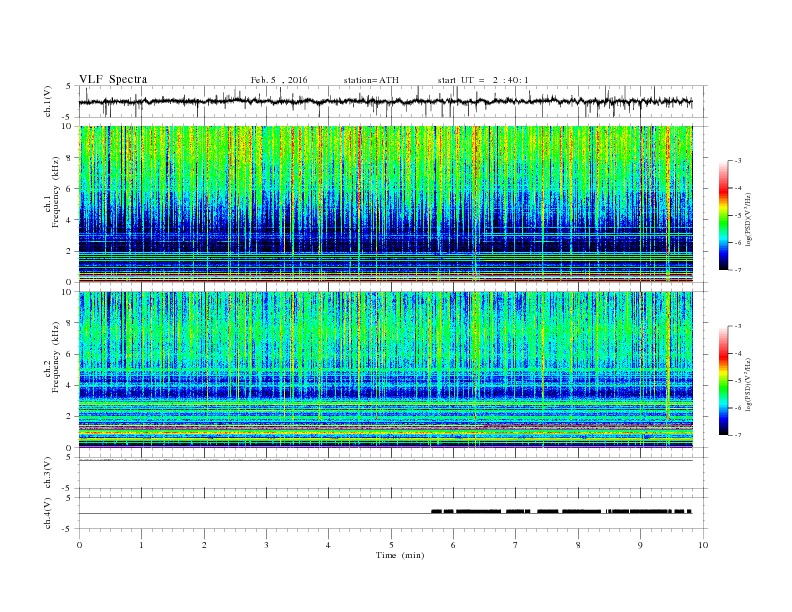Image resolution: width=792 pixels, height=612 pixels.
Task: Click the x-axis tick label '9'
Action: coord(640,545)
